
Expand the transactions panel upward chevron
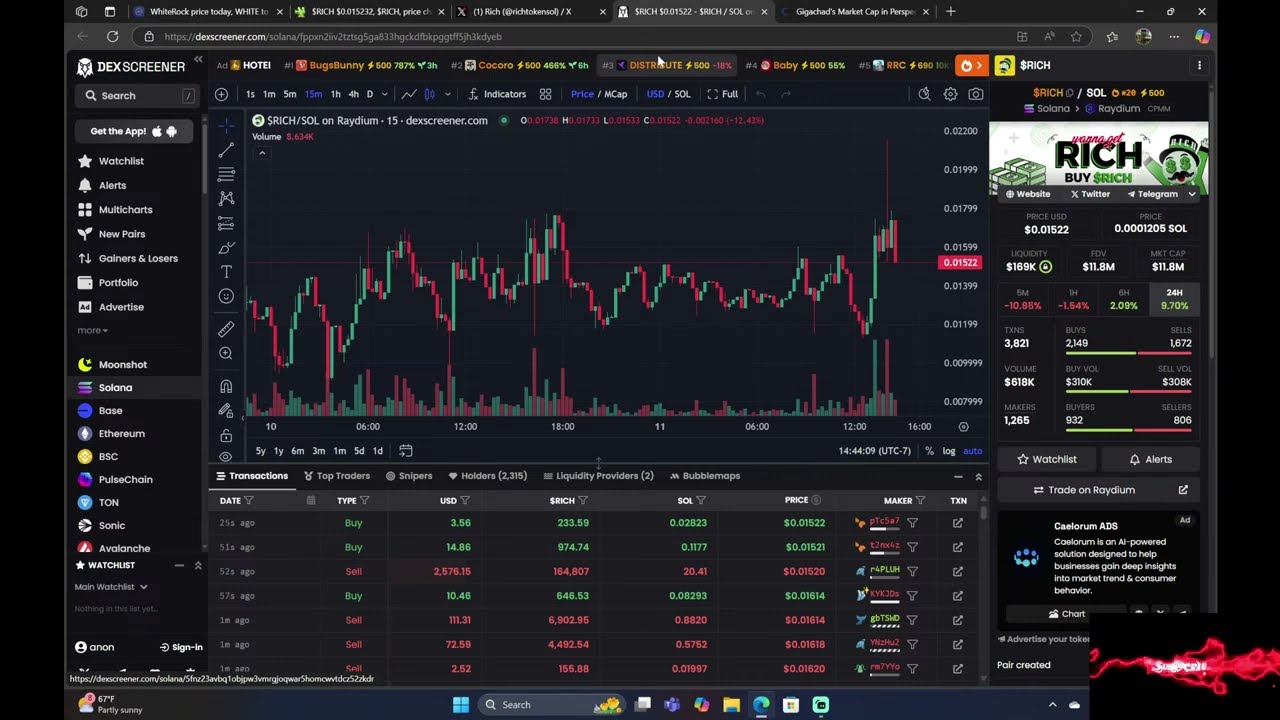(x=978, y=477)
